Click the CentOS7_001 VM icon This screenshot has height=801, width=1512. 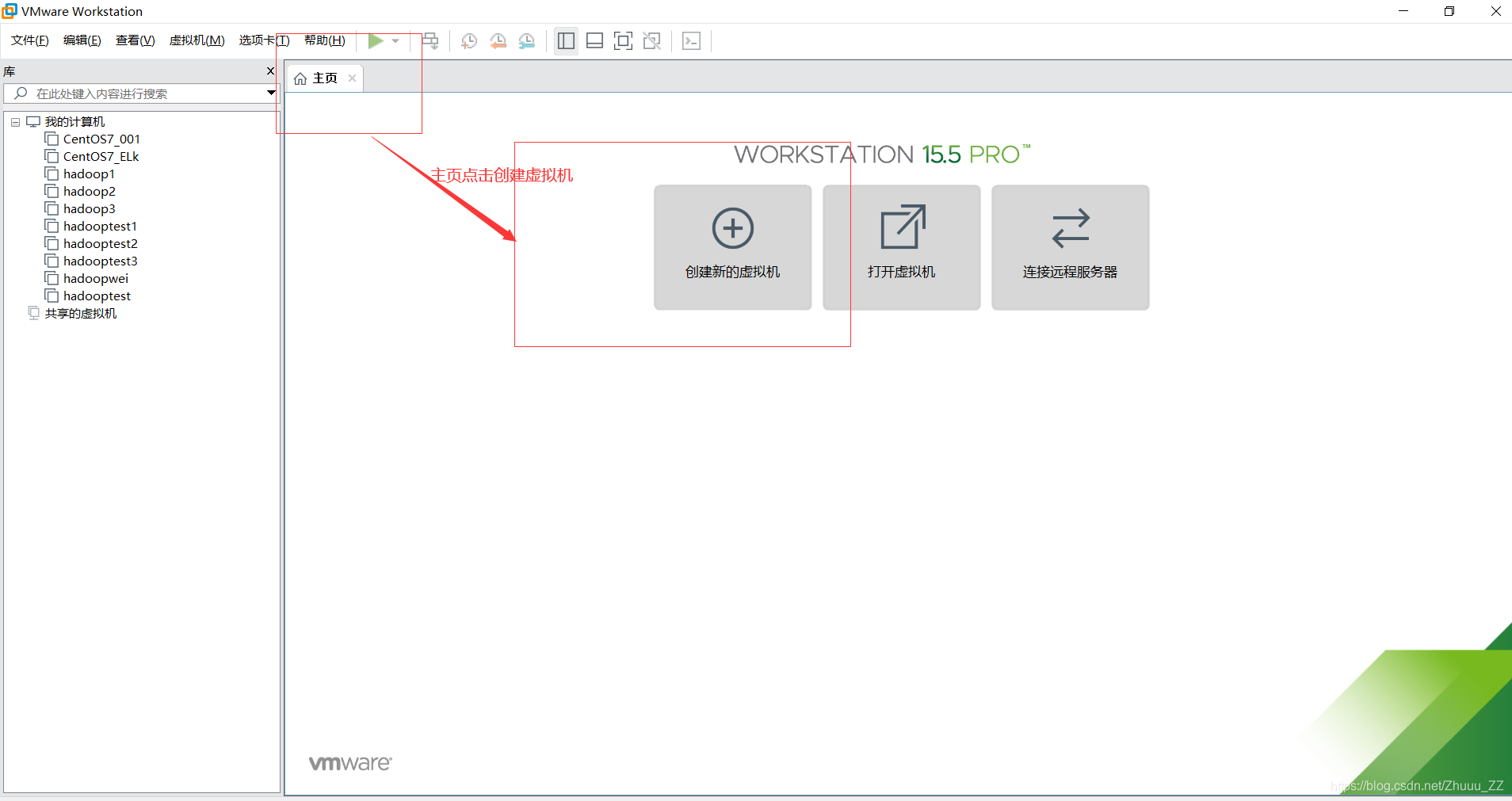52,139
